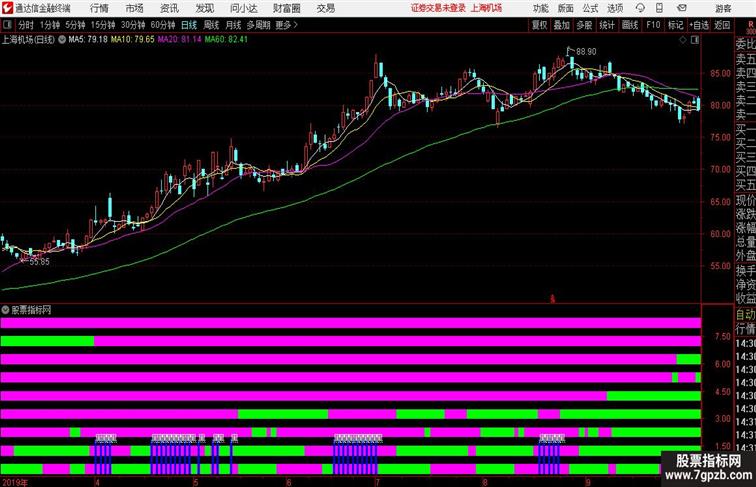Add to watchlist with +自选

(699, 25)
